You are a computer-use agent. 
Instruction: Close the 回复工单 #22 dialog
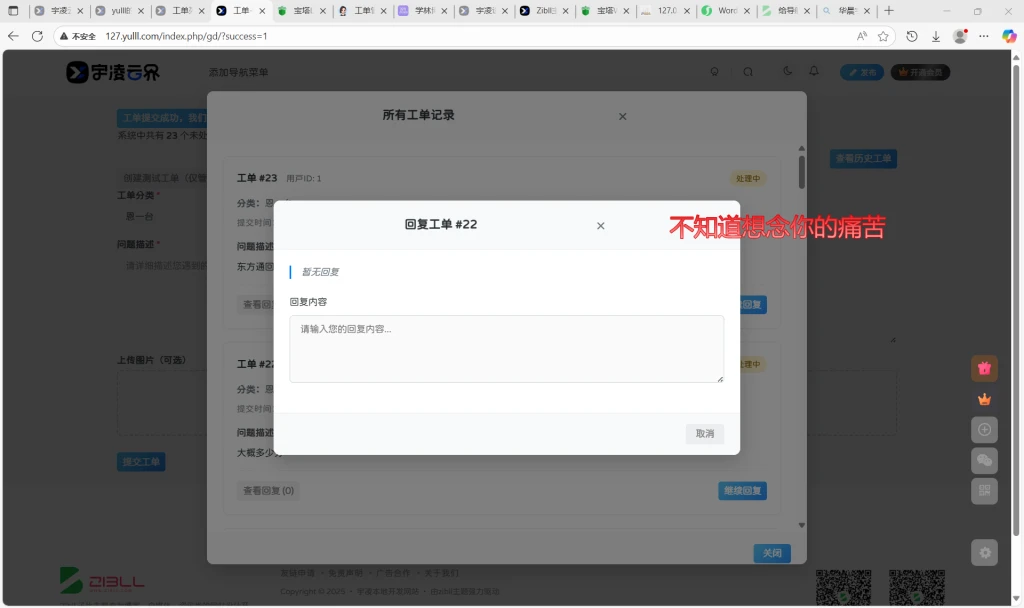pyautogui.click(x=600, y=225)
